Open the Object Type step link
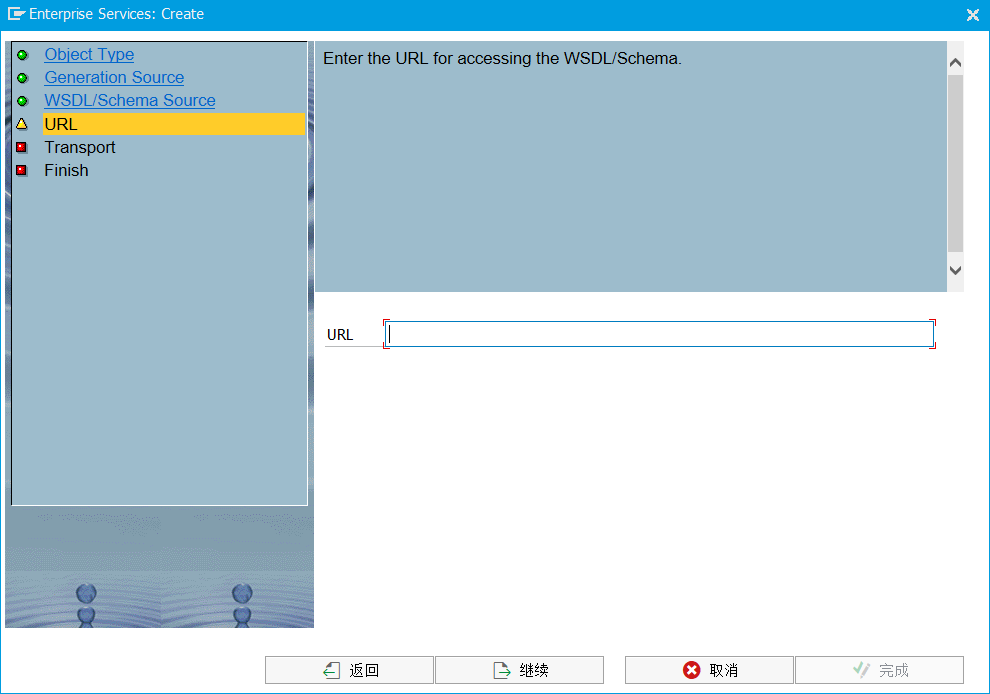 (89, 54)
